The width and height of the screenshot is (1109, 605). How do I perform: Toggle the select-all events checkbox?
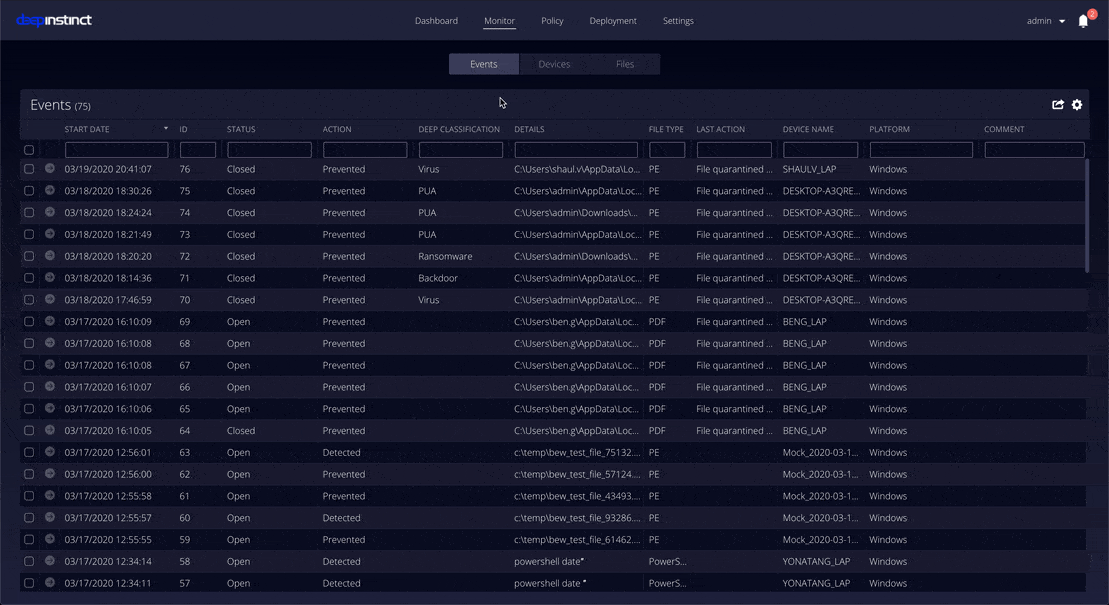coord(29,150)
